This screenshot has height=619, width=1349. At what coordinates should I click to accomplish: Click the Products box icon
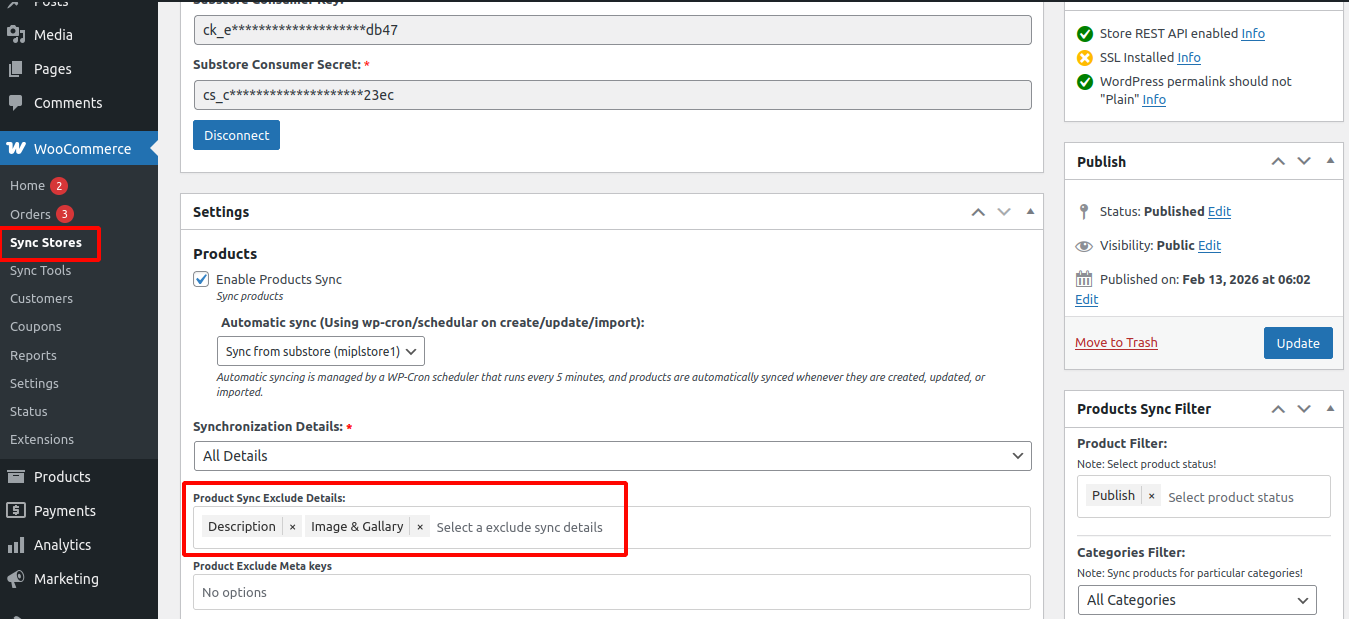tap(16, 477)
